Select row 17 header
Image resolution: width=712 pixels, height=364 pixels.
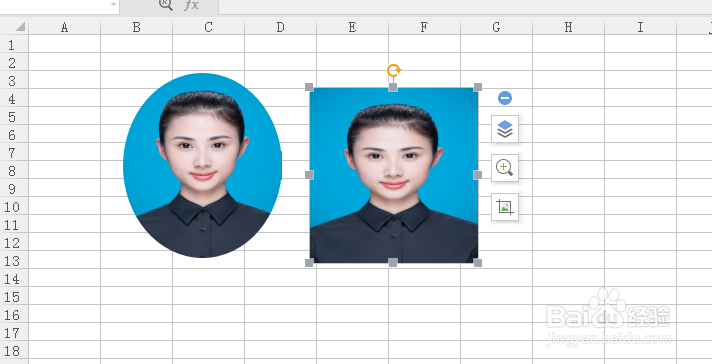coord(14,332)
